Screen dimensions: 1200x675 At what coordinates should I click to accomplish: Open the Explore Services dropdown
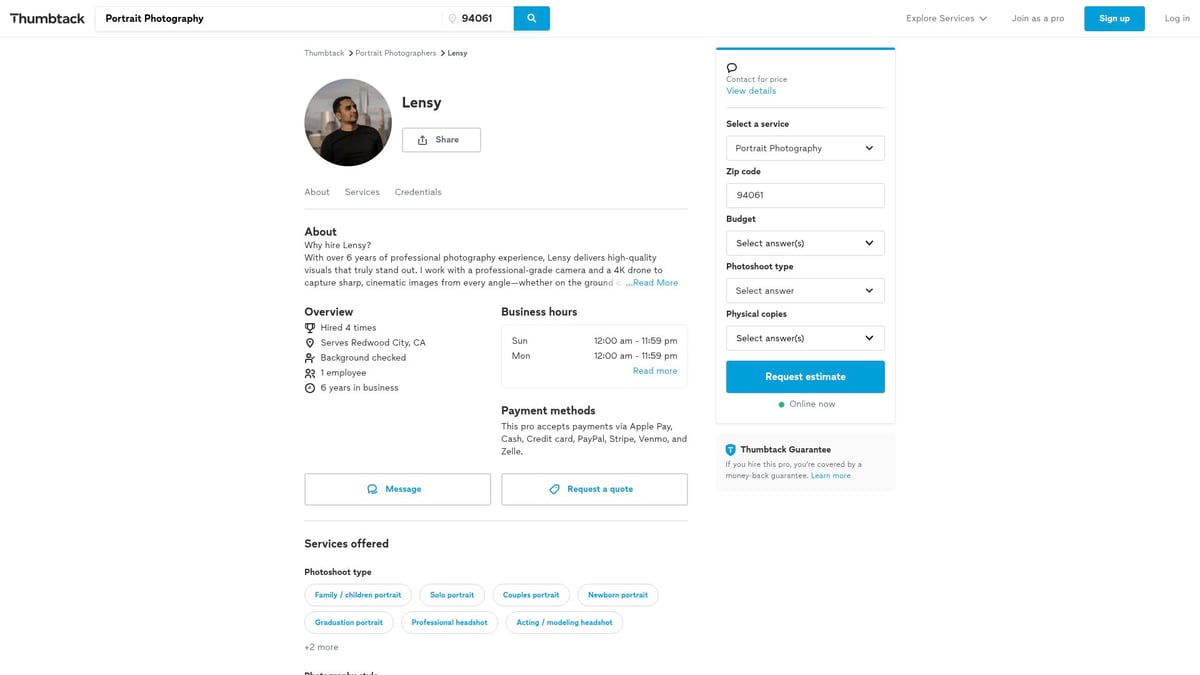tap(946, 18)
